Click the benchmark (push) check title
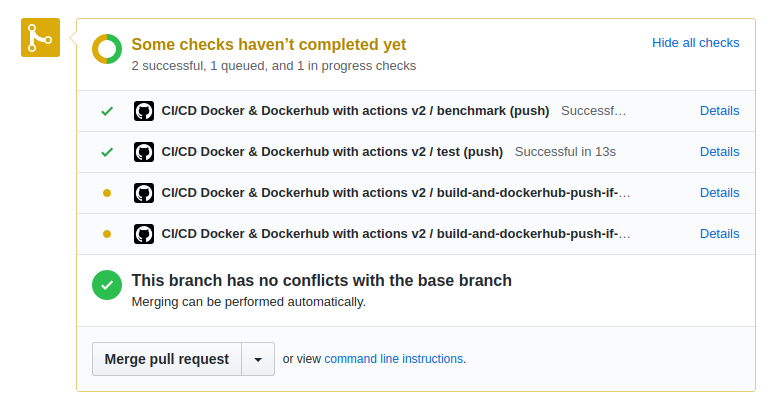 coord(355,111)
